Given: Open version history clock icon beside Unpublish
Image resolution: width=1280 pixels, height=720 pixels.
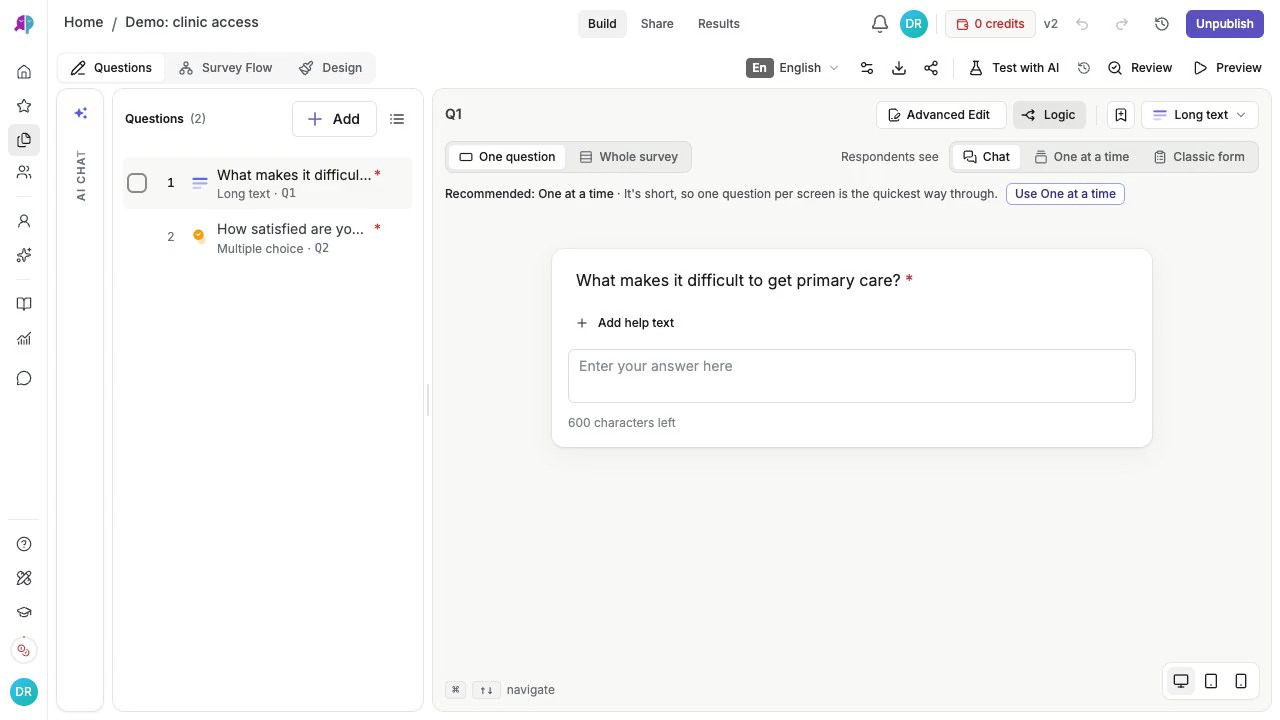Looking at the screenshot, I should click(x=1162, y=24).
